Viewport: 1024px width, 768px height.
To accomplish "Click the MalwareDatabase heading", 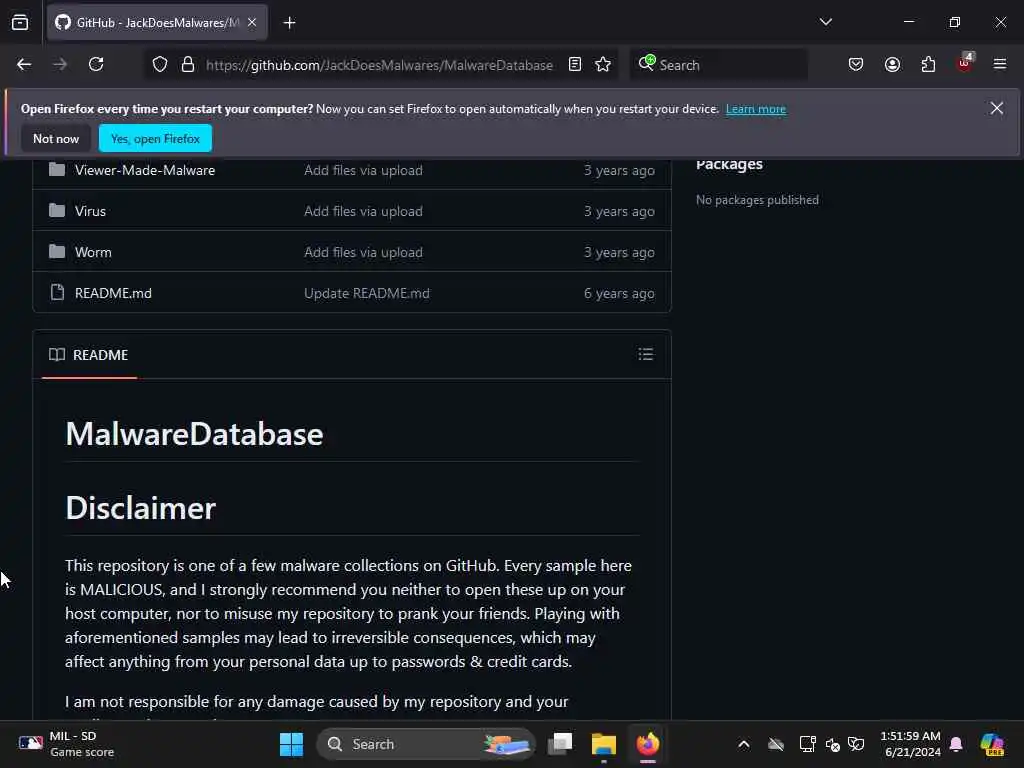I will [x=194, y=434].
